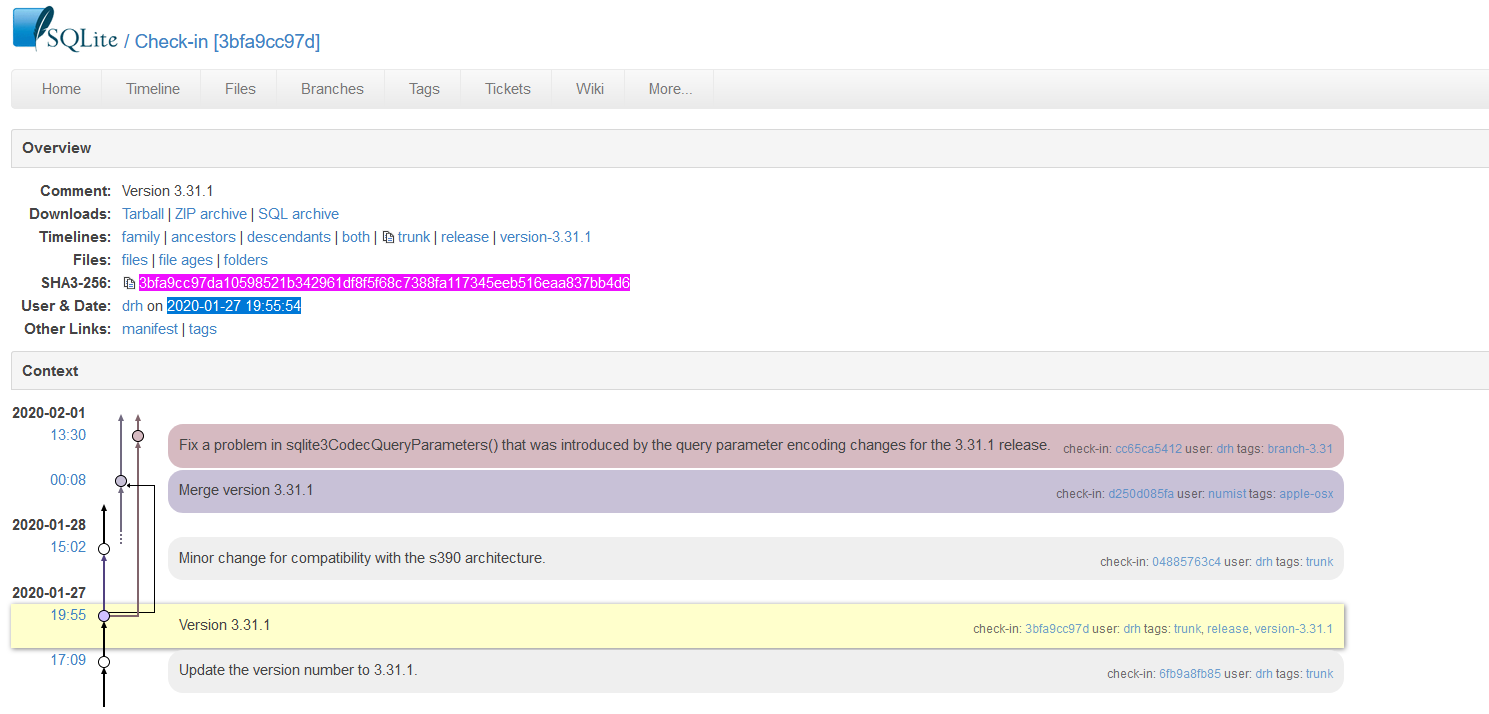The image size is (1489, 714).
Task: Select 'Update the version number to 3.31.1.' text
Action: (x=298, y=670)
